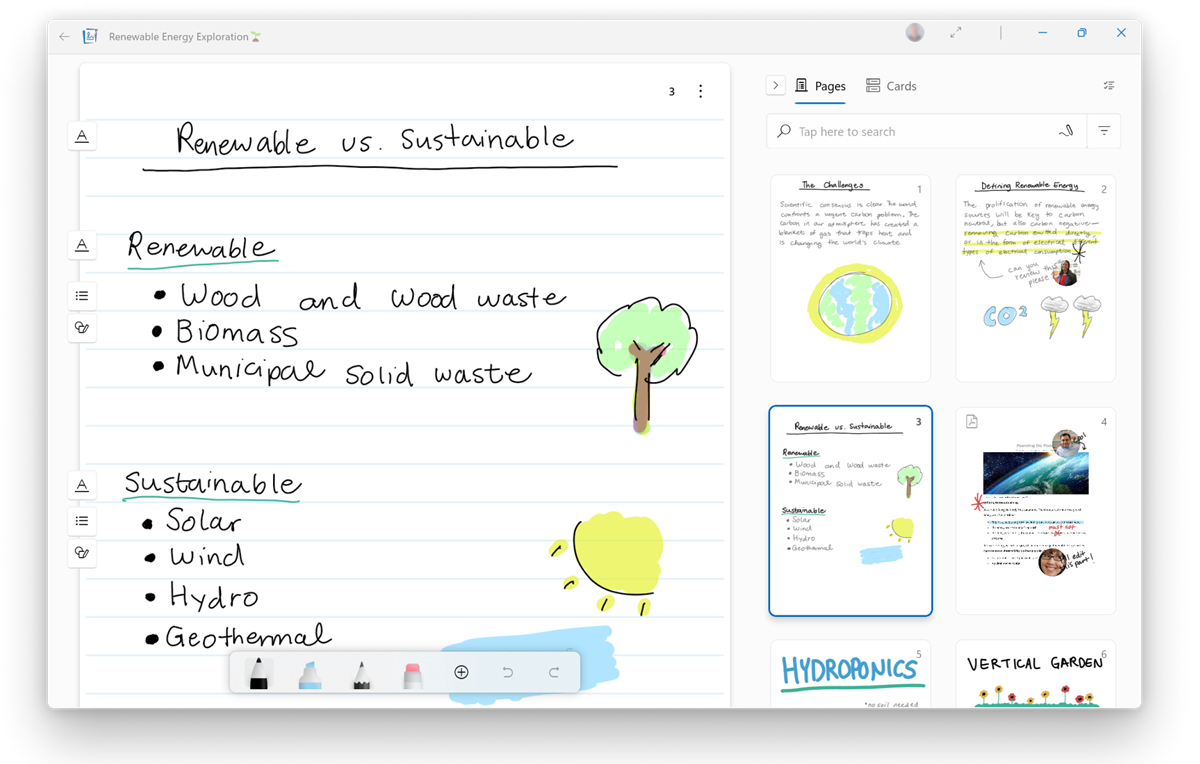Toggle list format beside Sustainable list
This screenshot has height=764, width=1200.
[82, 521]
